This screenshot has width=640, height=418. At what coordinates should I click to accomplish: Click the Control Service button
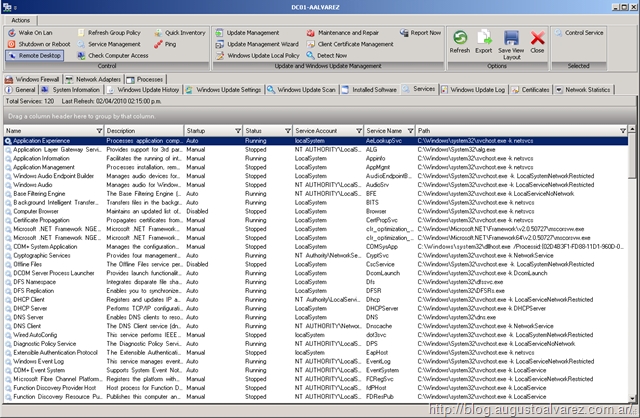pyautogui.click(x=584, y=33)
